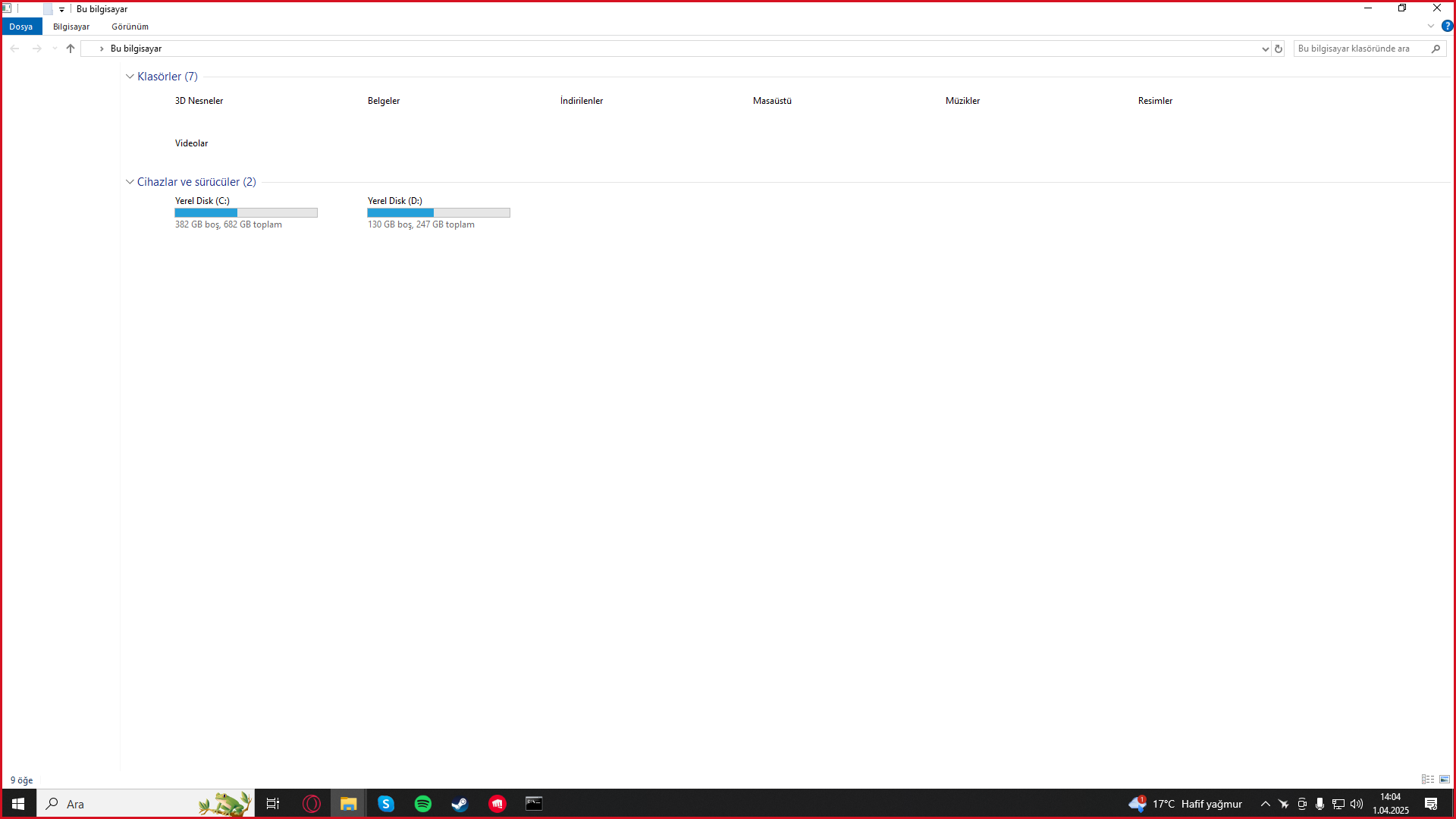This screenshot has width=1456, height=819.
Task: Click the volume speaker icon in the system tray
Action: (1357, 804)
